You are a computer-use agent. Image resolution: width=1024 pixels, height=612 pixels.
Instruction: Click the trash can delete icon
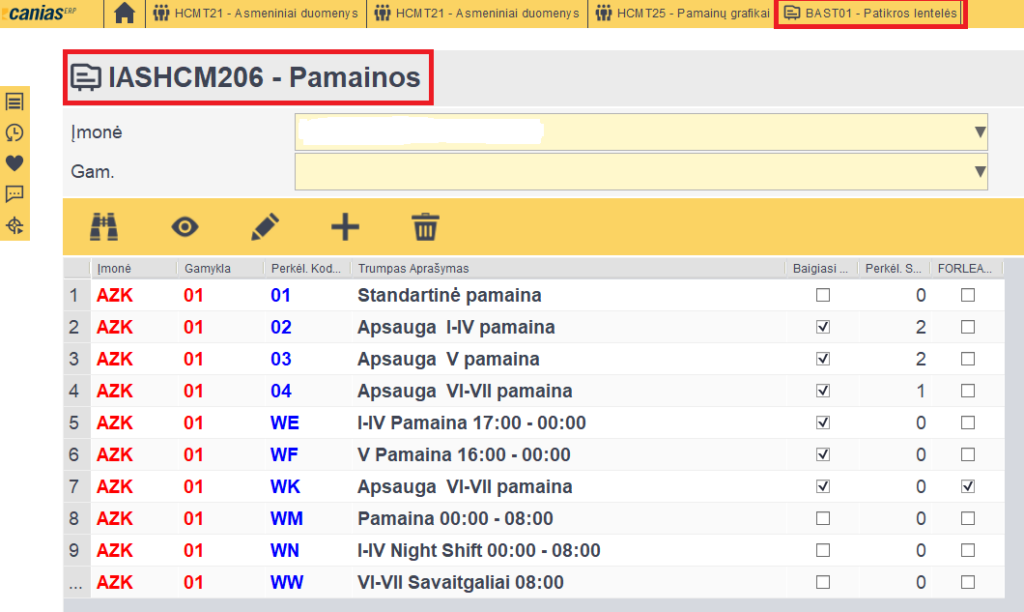click(426, 227)
